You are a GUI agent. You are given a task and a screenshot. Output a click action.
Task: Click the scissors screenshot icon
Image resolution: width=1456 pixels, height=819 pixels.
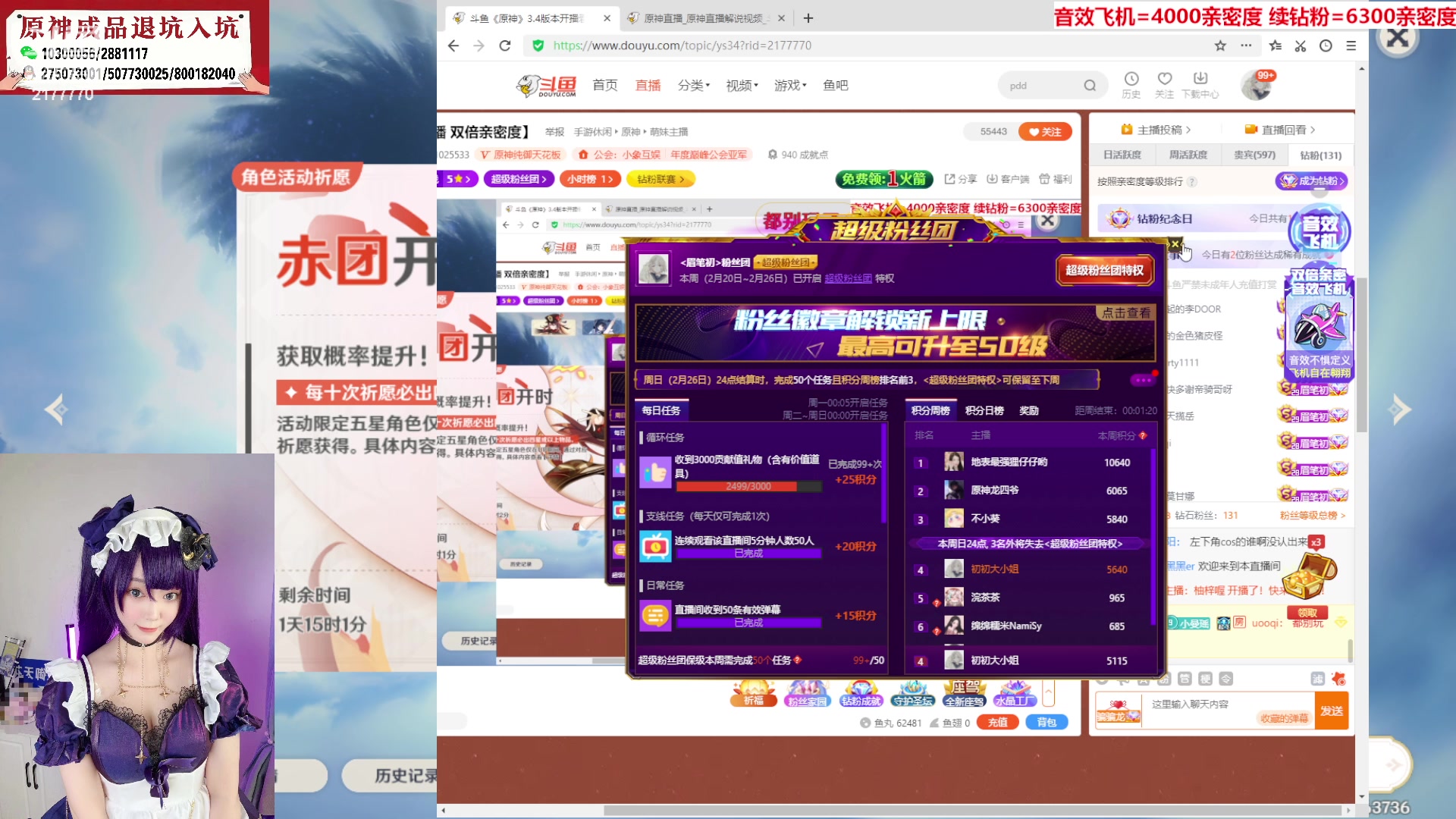click(x=1301, y=45)
